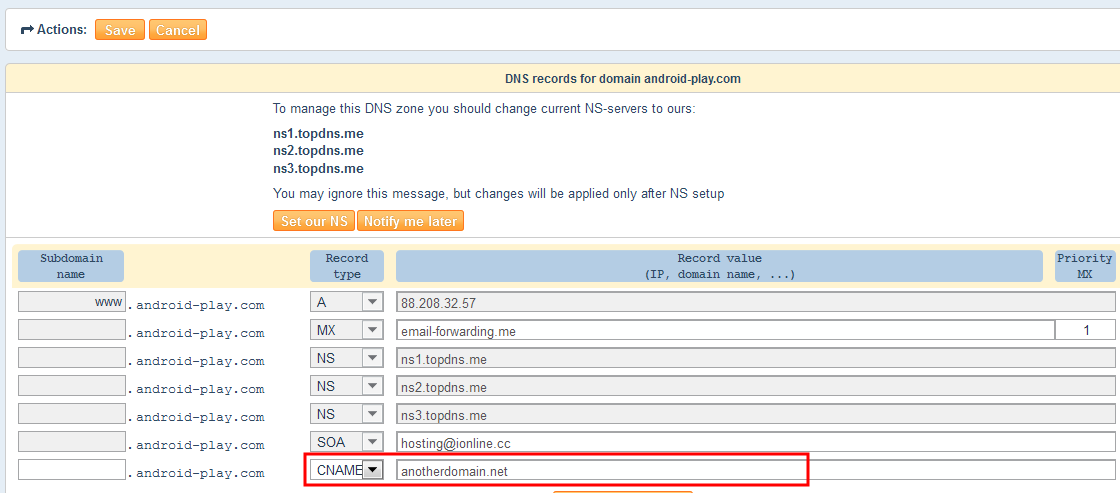Click the Save button

pyautogui.click(x=120, y=30)
